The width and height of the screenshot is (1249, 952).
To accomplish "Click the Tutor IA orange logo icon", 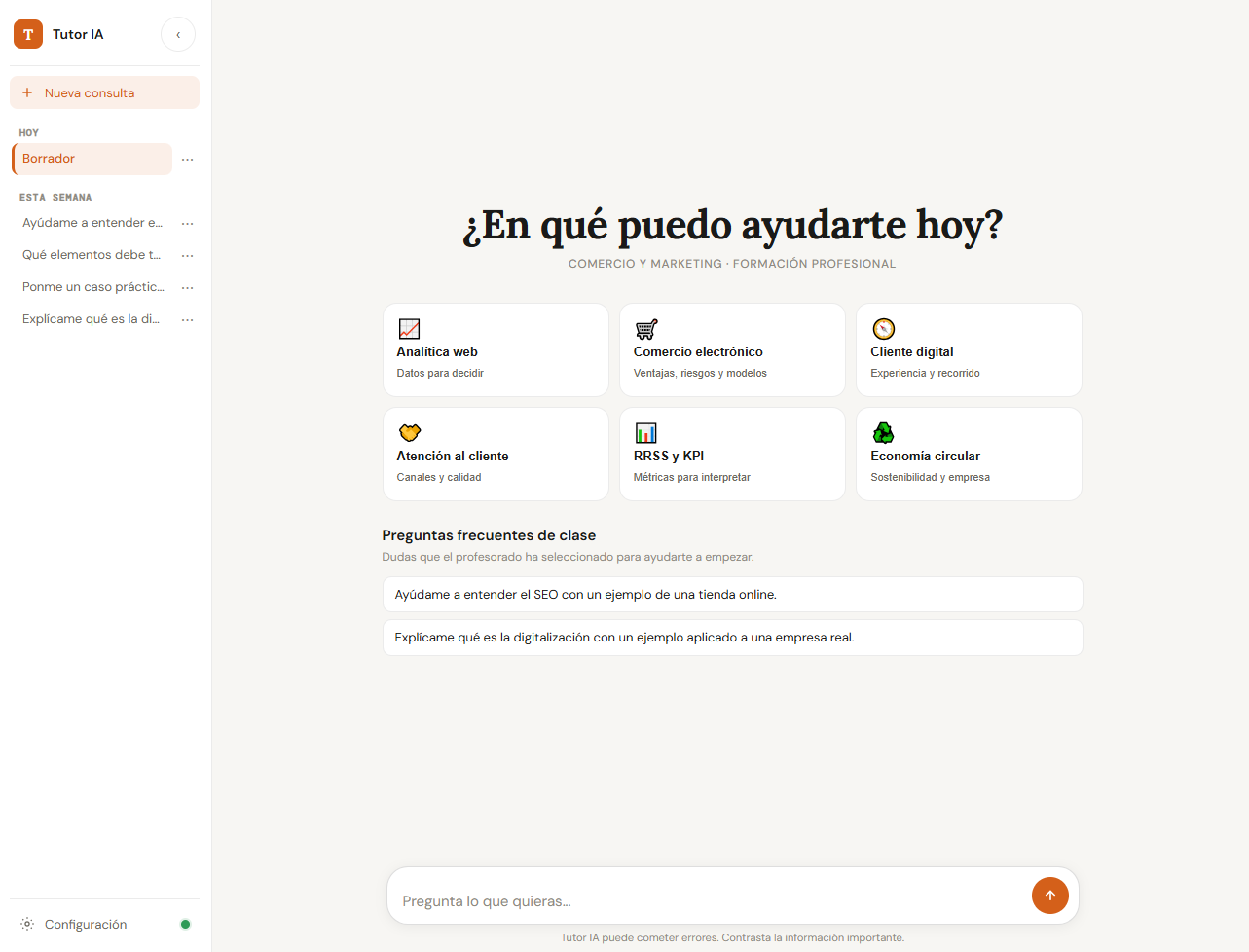I will [x=28, y=34].
